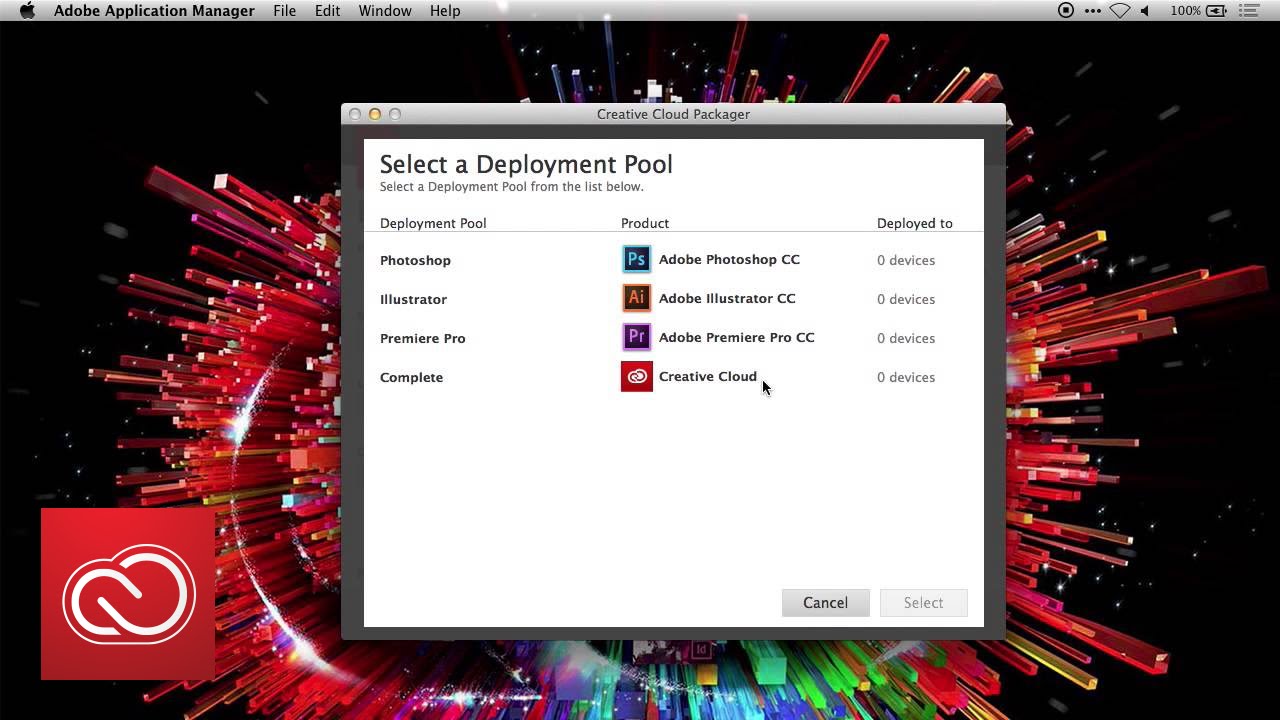
Task: Click the Adobe Illustrator CC product name
Action: [x=727, y=298]
